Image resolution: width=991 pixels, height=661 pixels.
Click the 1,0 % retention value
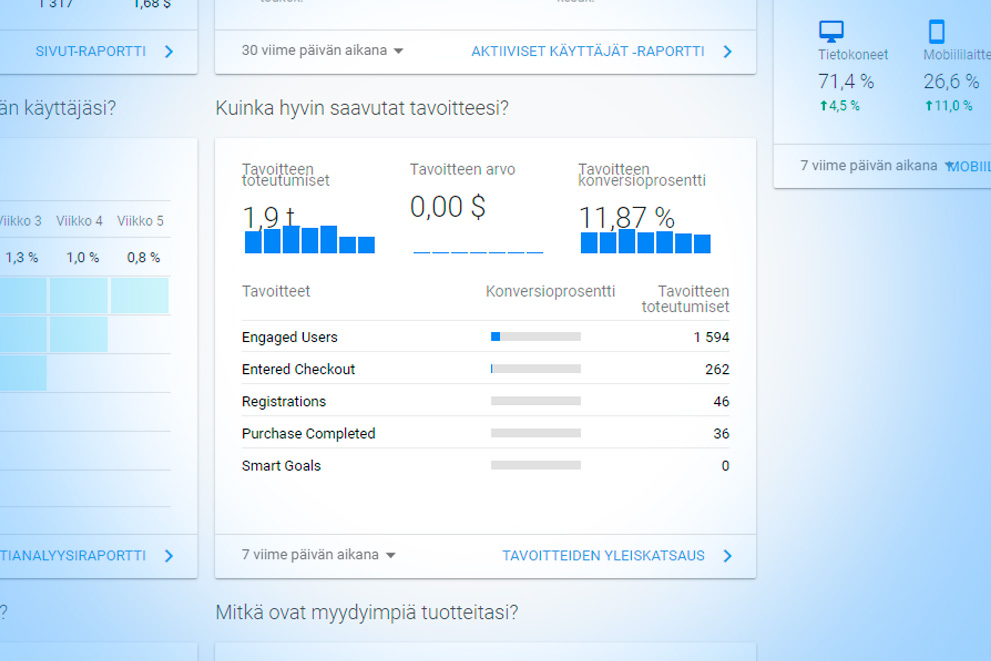[83, 258]
